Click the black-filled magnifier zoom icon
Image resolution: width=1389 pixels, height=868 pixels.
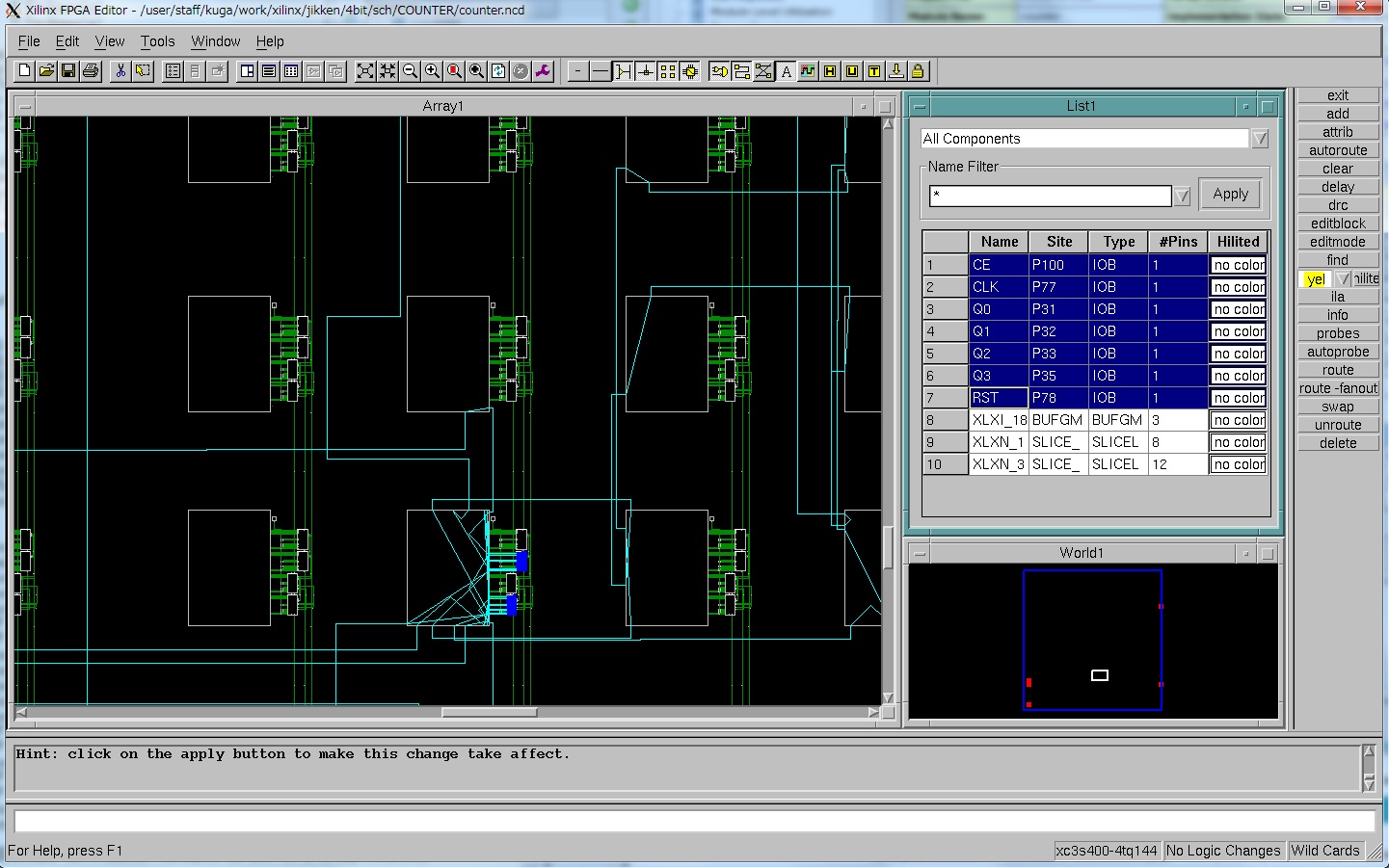[476, 71]
